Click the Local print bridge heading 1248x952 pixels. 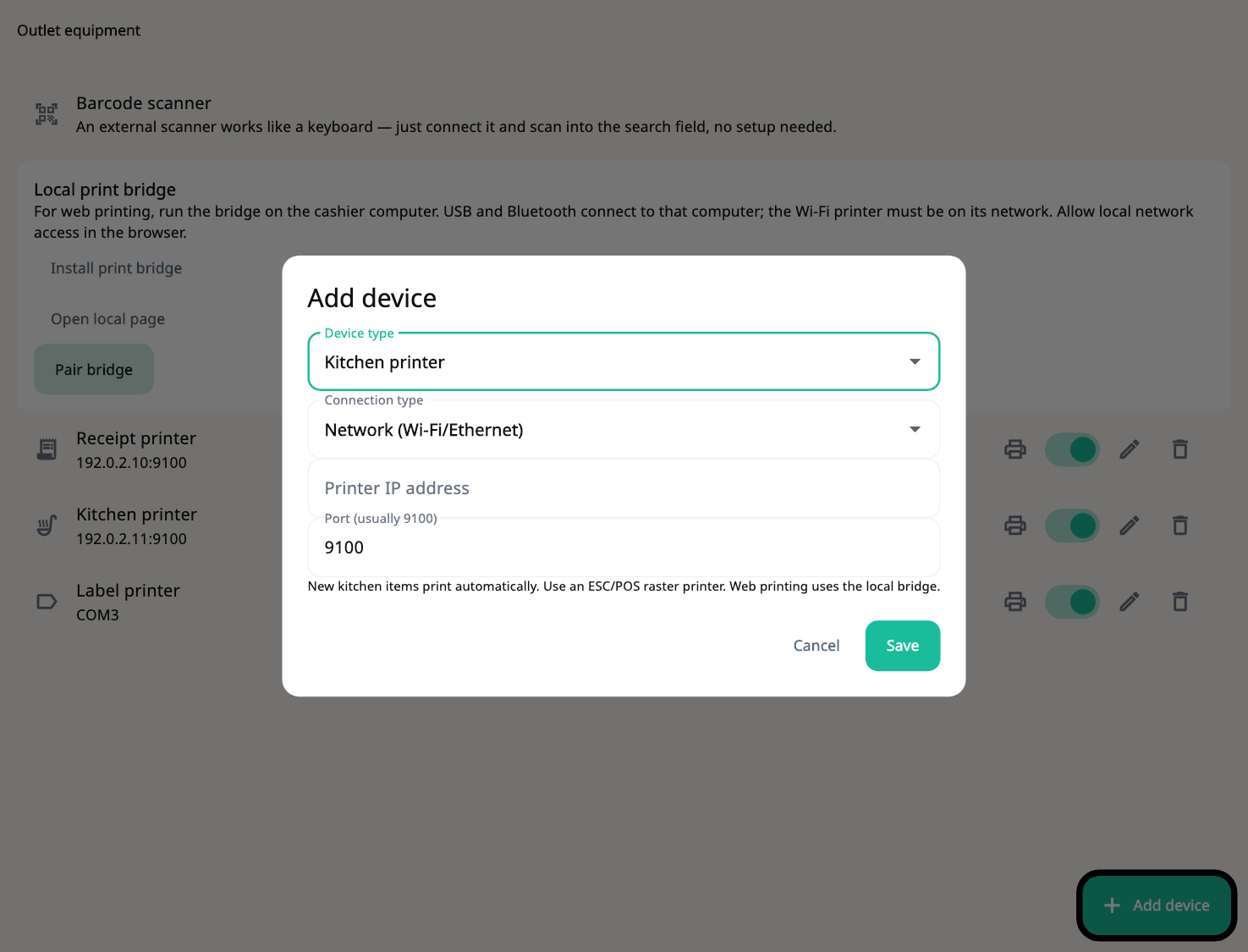(x=105, y=190)
